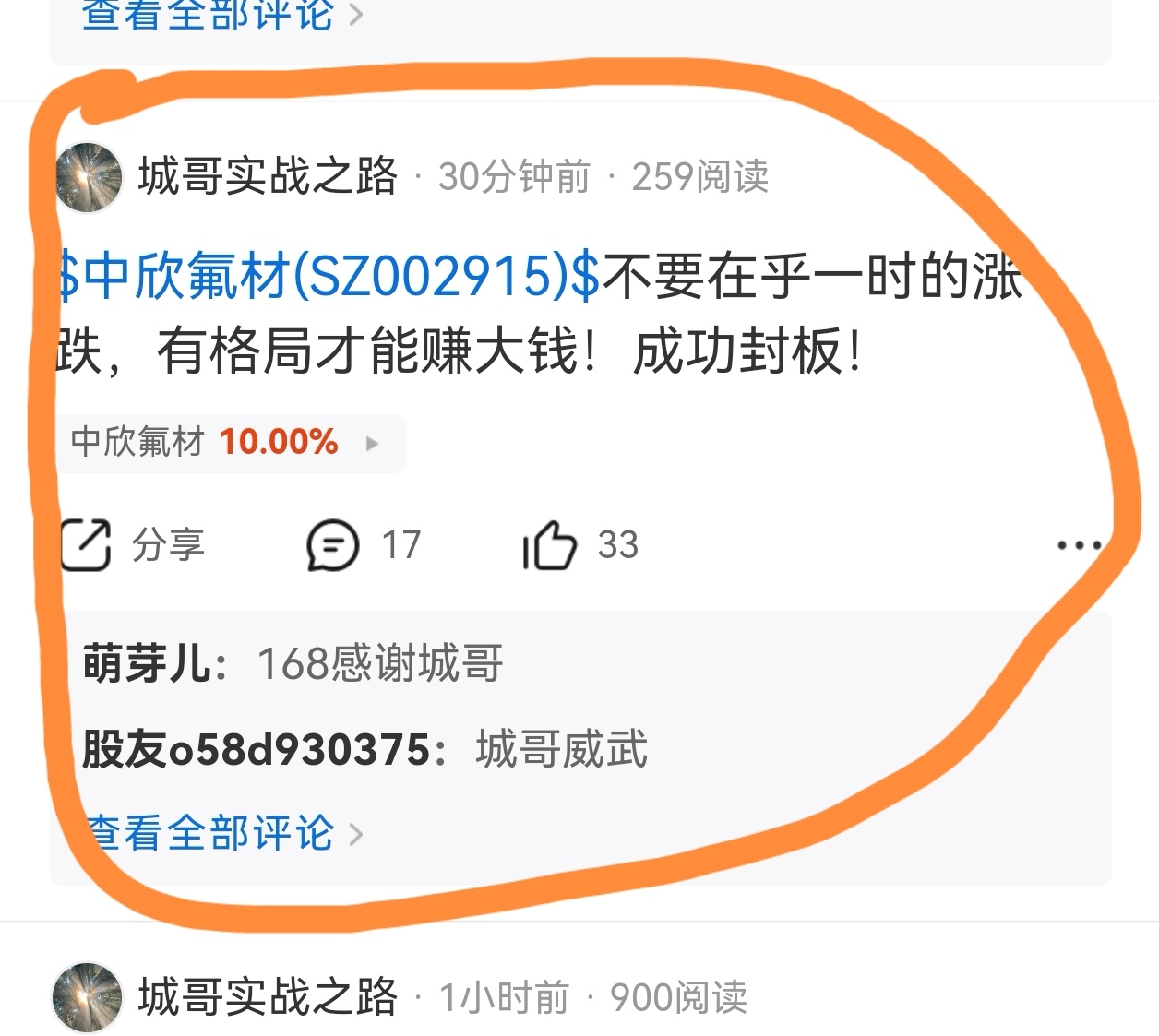Open username 城哥实战之路 on 1小时前 post

coord(268,996)
